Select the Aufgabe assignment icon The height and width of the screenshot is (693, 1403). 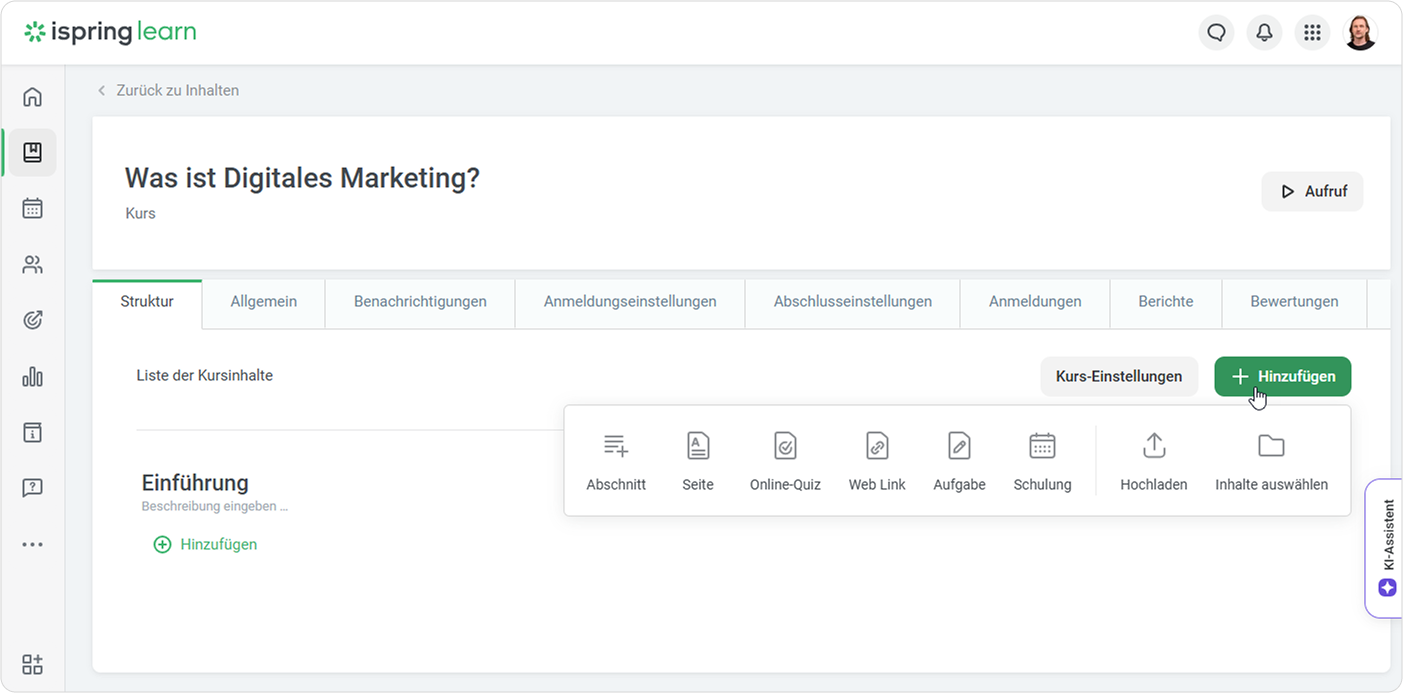(x=959, y=446)
